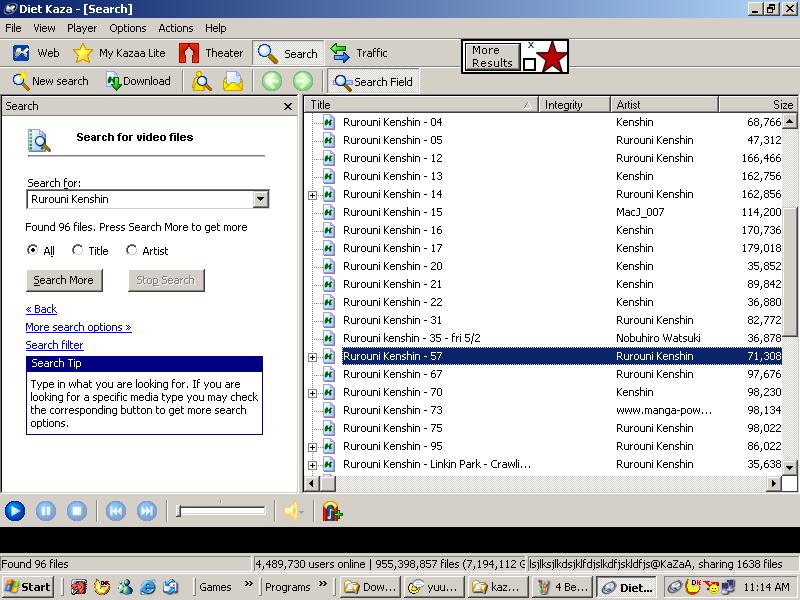
Task: Open the Search for dropdown list
Action: (261, 199)
